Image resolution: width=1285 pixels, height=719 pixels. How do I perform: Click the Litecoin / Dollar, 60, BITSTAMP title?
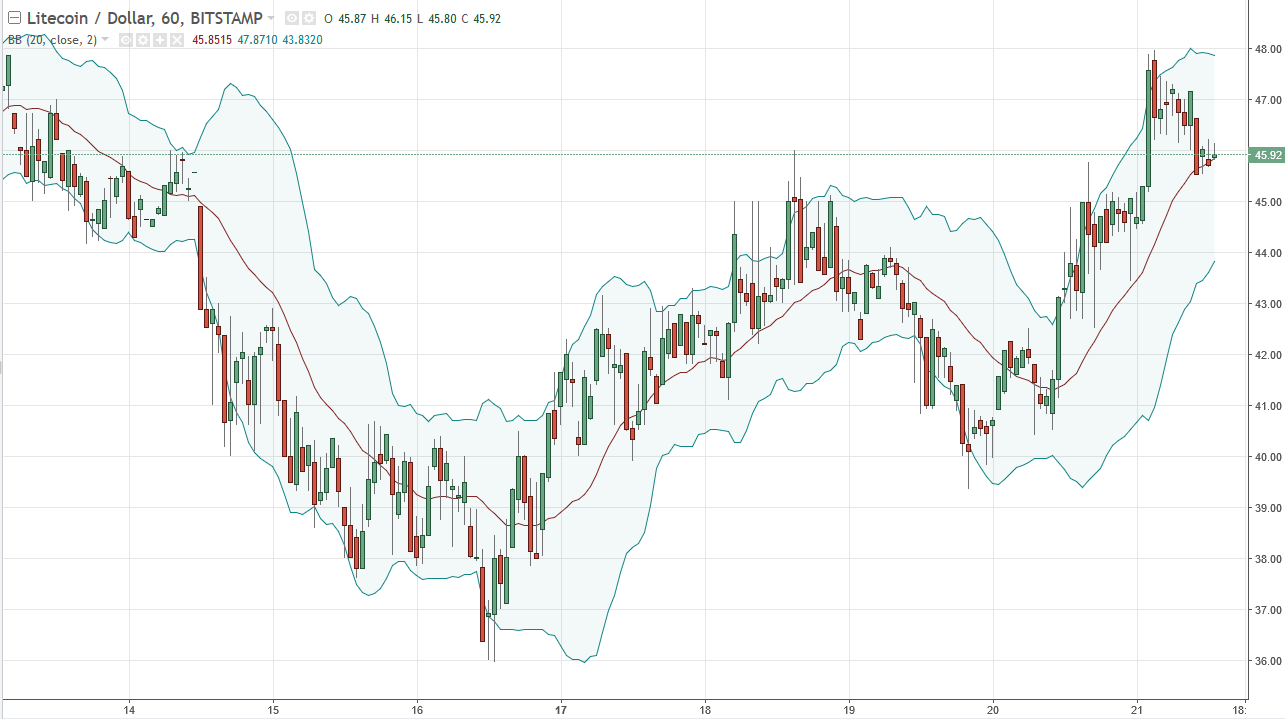pyautogui.click(x=145, y=18)
